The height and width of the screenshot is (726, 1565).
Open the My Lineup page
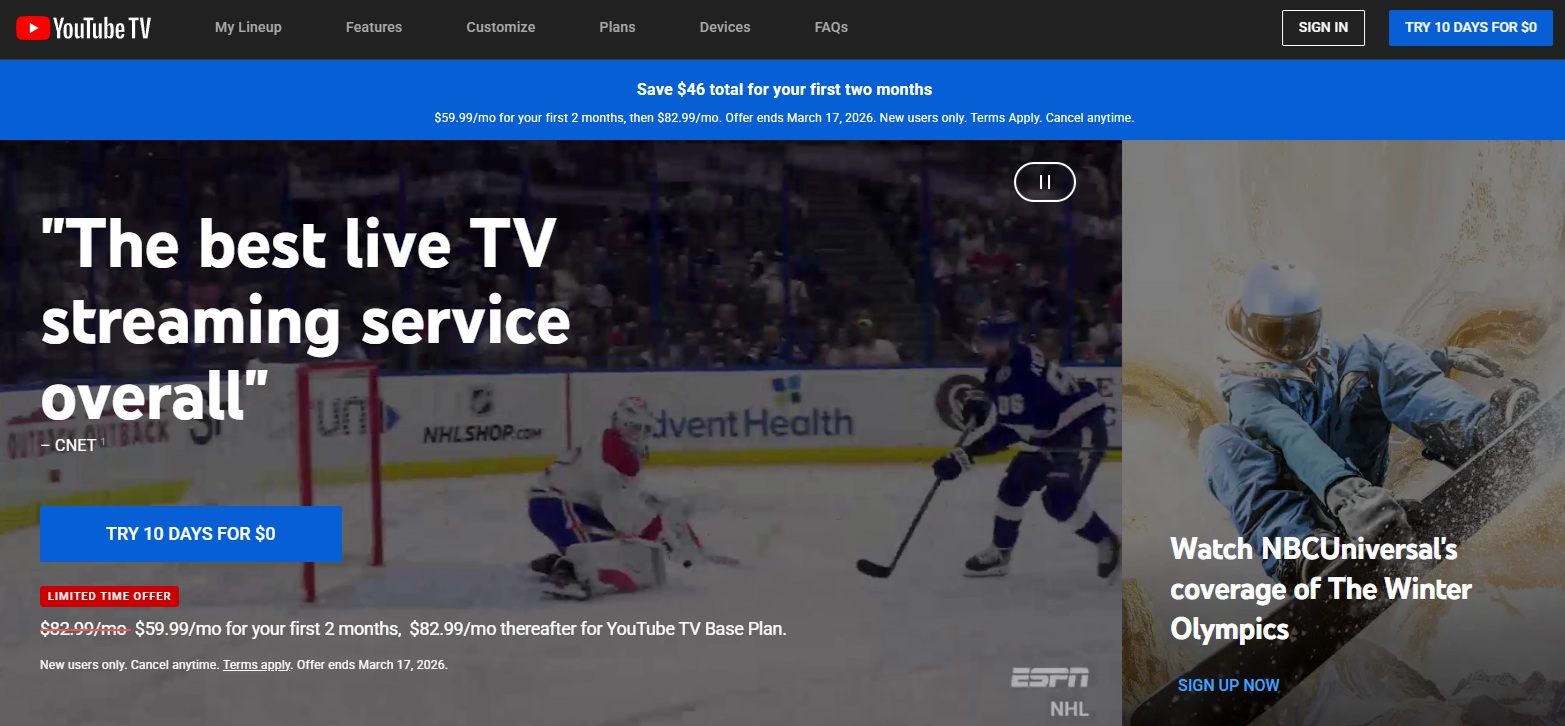(x=247, y=27)
